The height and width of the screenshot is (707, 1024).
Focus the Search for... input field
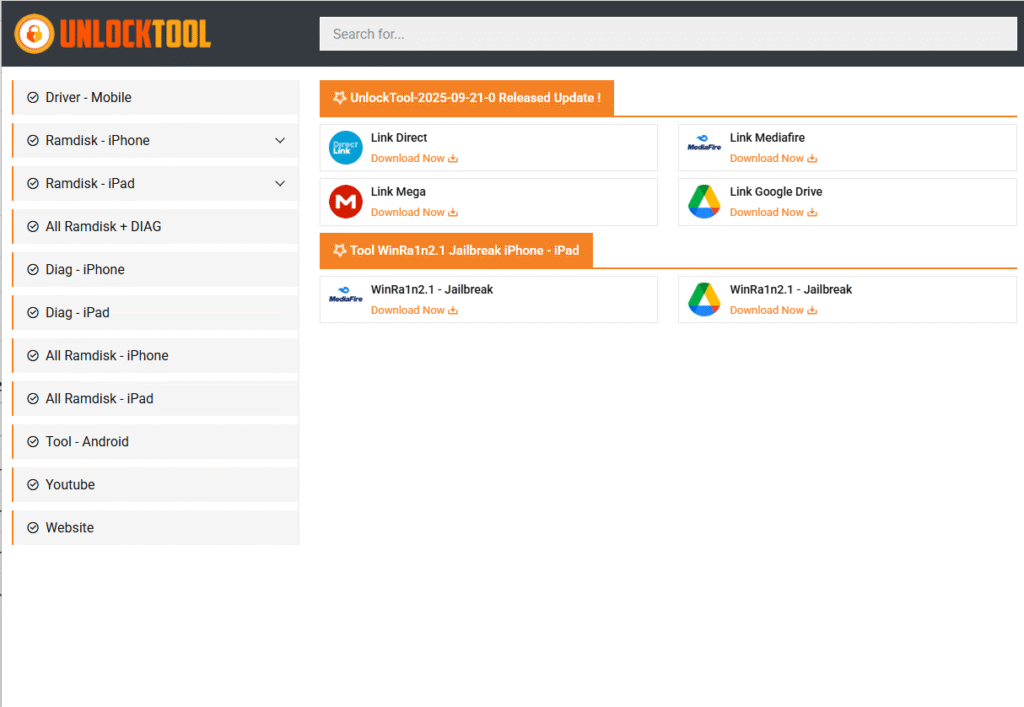pyautogui.click(x=667, y=34)
